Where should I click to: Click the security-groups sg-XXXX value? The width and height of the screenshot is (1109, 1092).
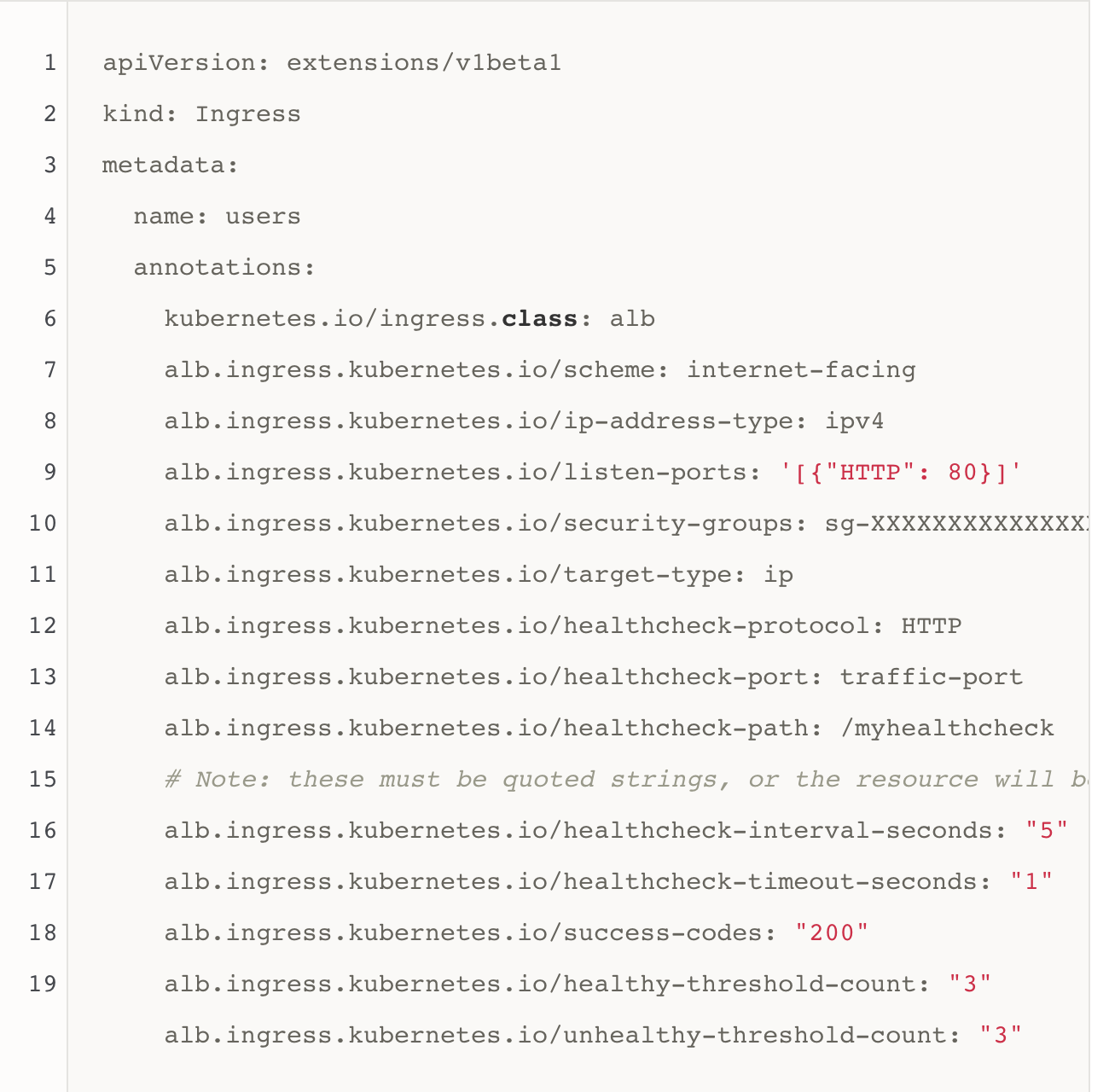tap(955, 524)
